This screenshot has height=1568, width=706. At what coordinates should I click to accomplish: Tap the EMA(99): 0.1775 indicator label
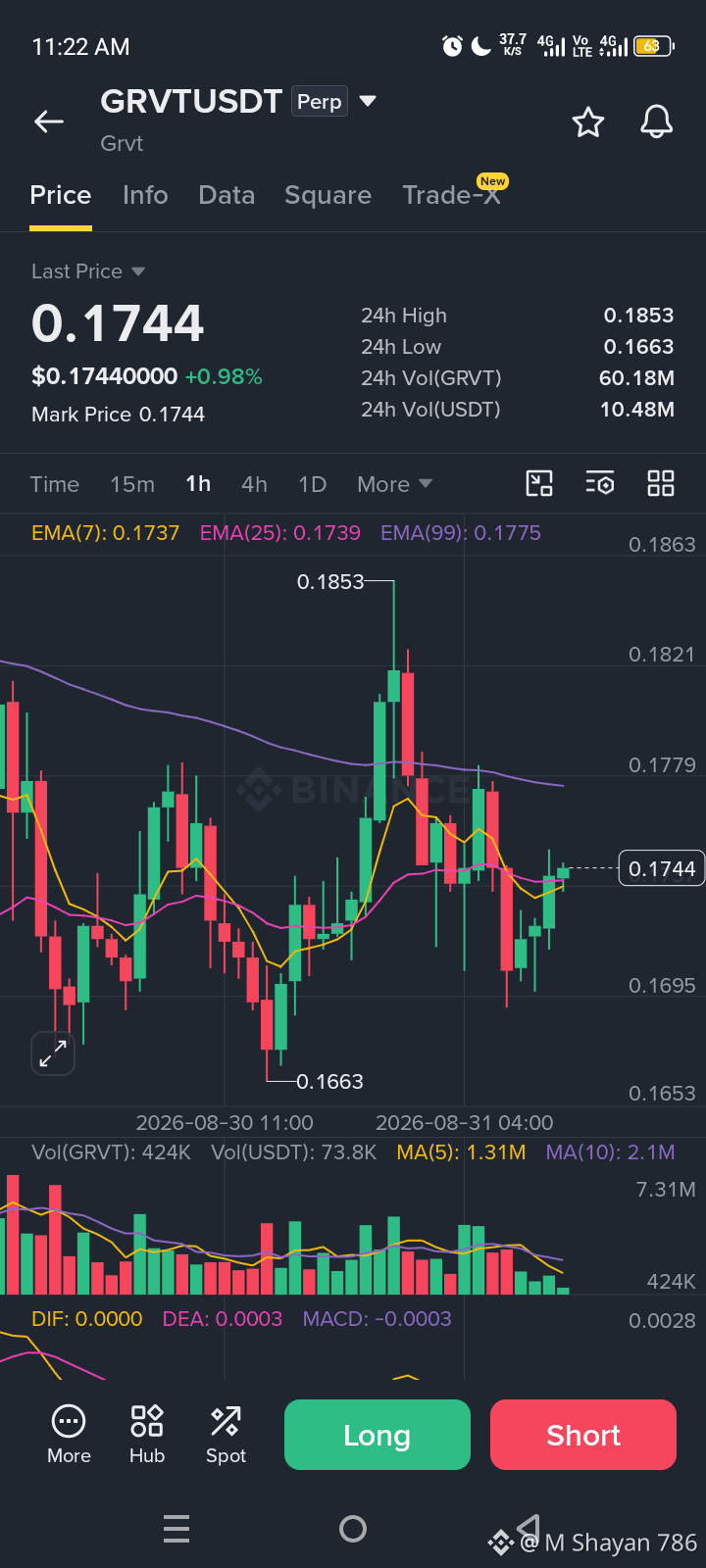tap(461, 533)
